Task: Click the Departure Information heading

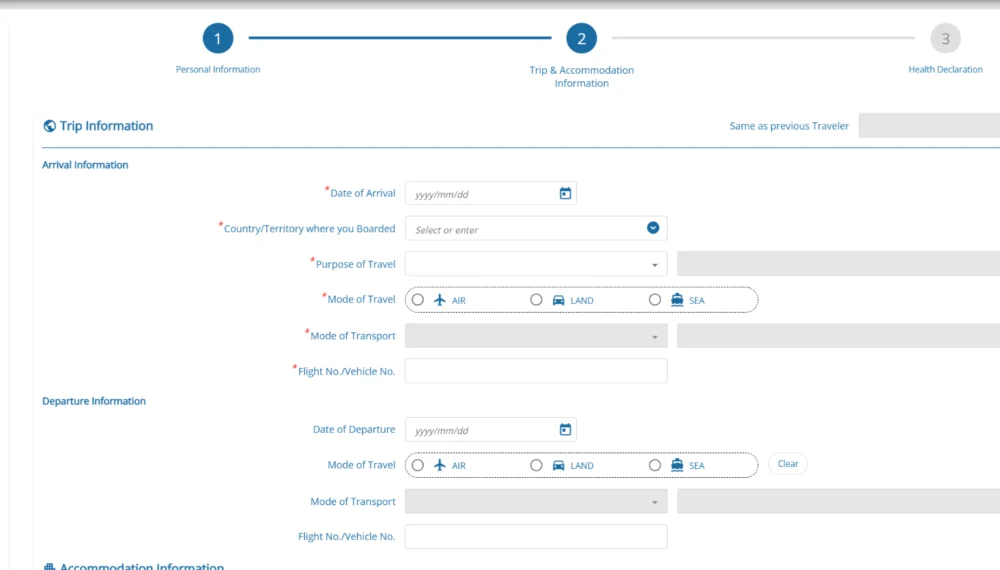Action: tap(94, 401)
